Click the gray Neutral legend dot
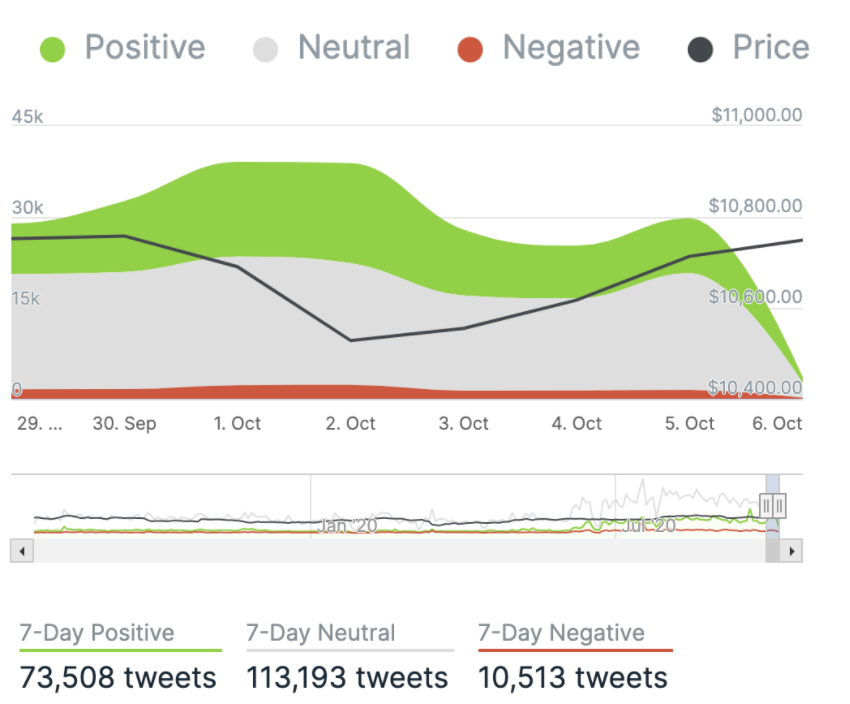Screen dimensions: 850x704 265,49
